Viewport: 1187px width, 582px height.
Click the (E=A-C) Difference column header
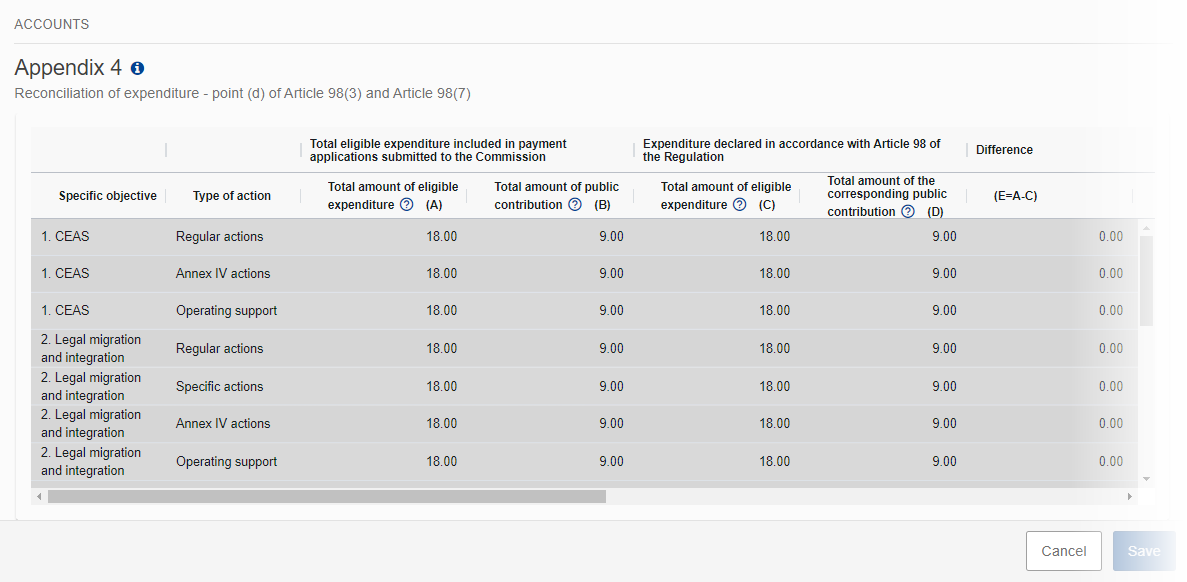(1015, 196)
